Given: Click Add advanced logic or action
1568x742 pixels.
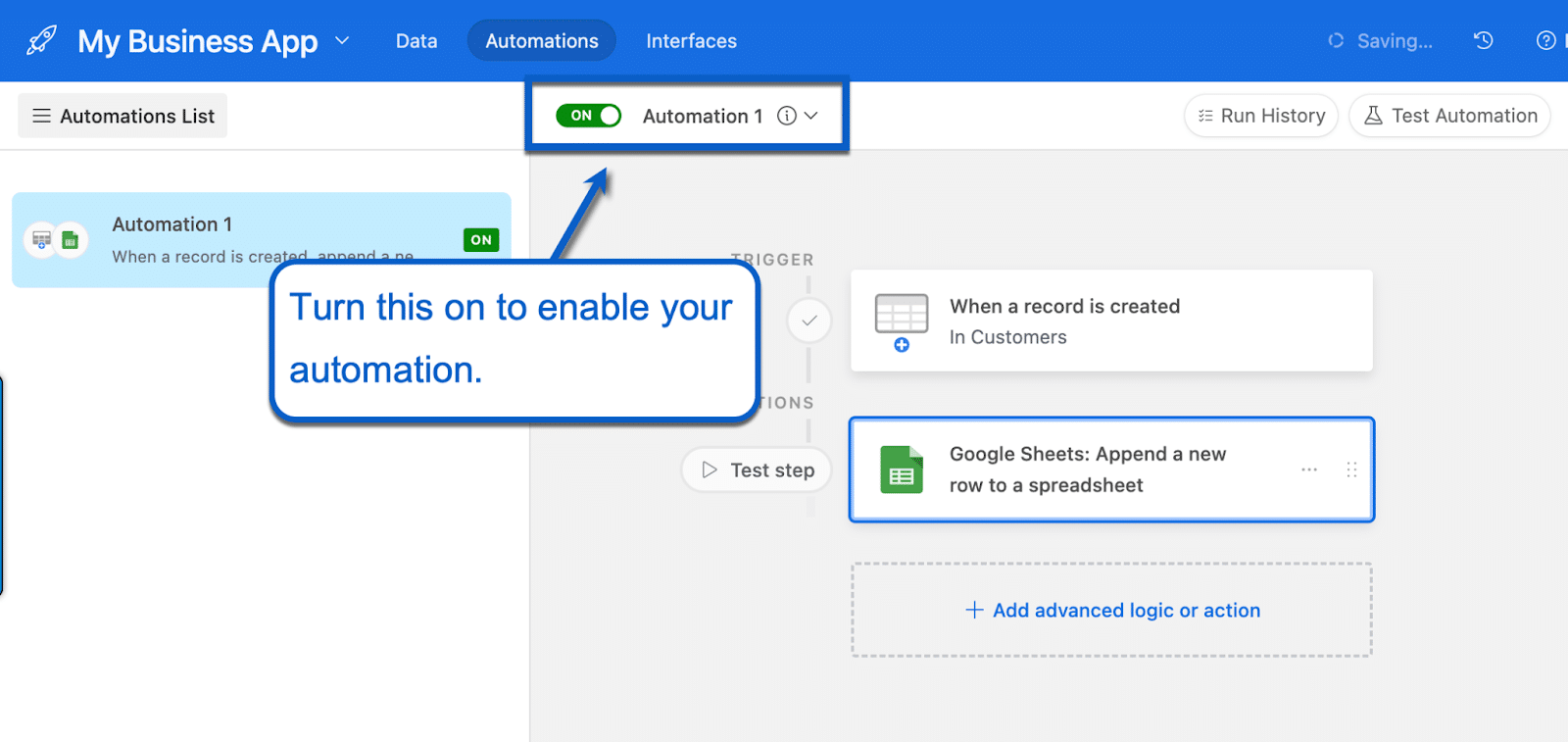Looking at the screenshot, I should pos(1112,611).
